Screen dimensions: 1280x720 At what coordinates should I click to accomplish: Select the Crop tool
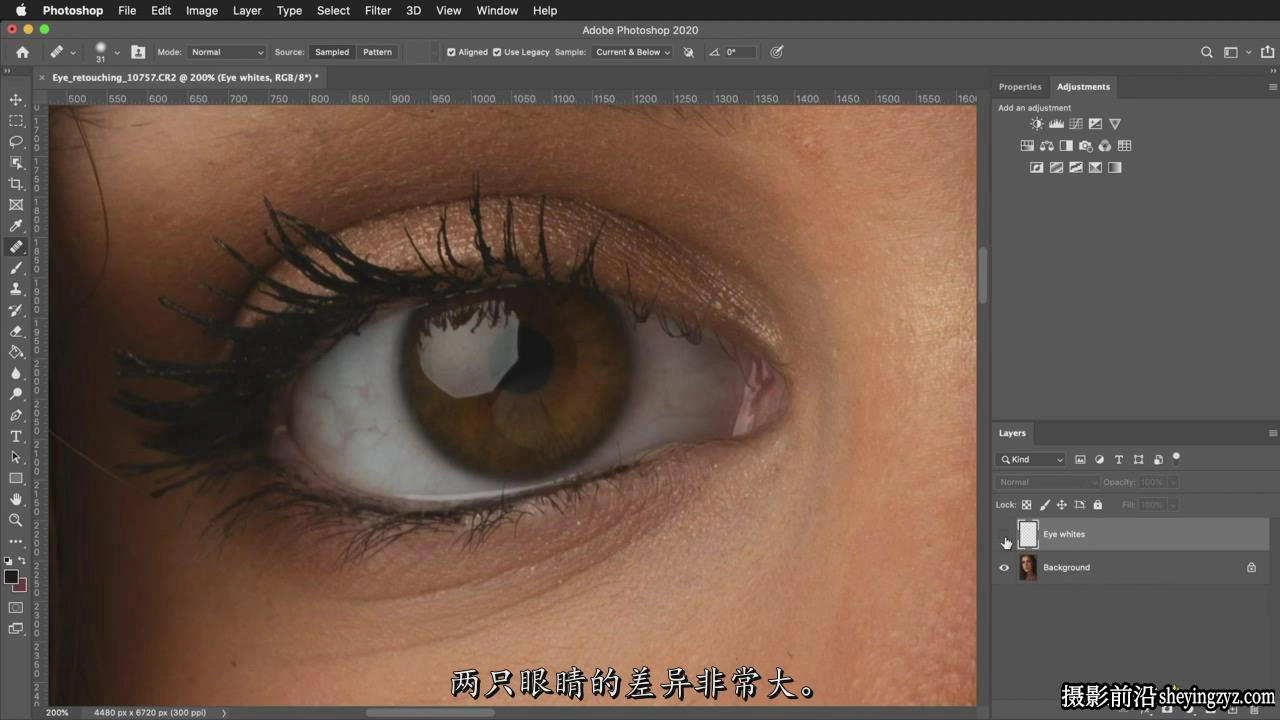tap(16, 184)
